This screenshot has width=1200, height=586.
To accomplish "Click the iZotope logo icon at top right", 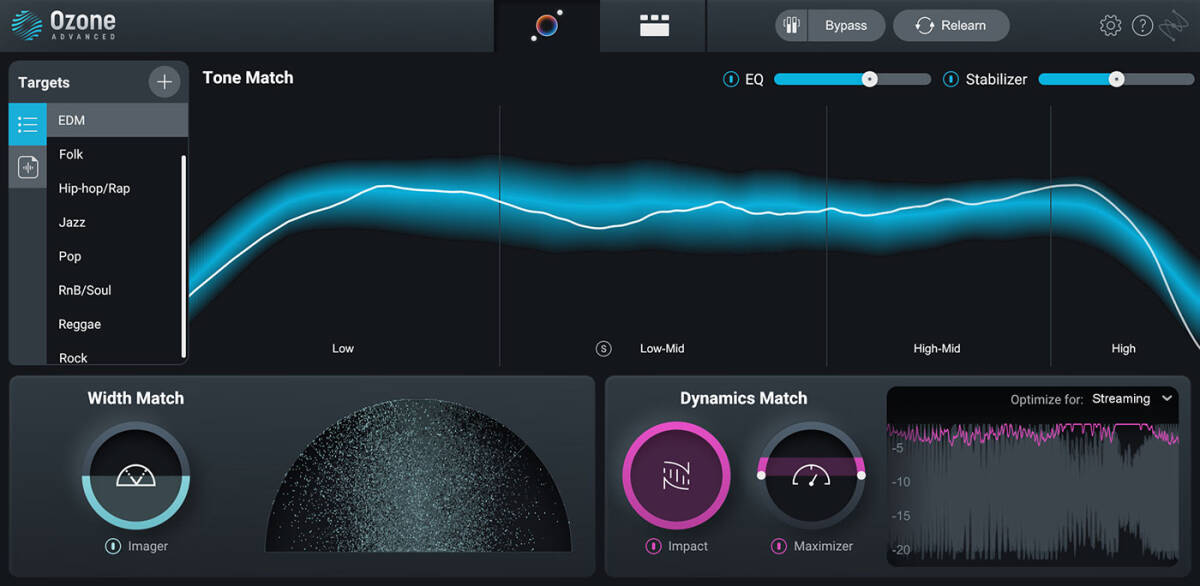I will click(1174, 26).
